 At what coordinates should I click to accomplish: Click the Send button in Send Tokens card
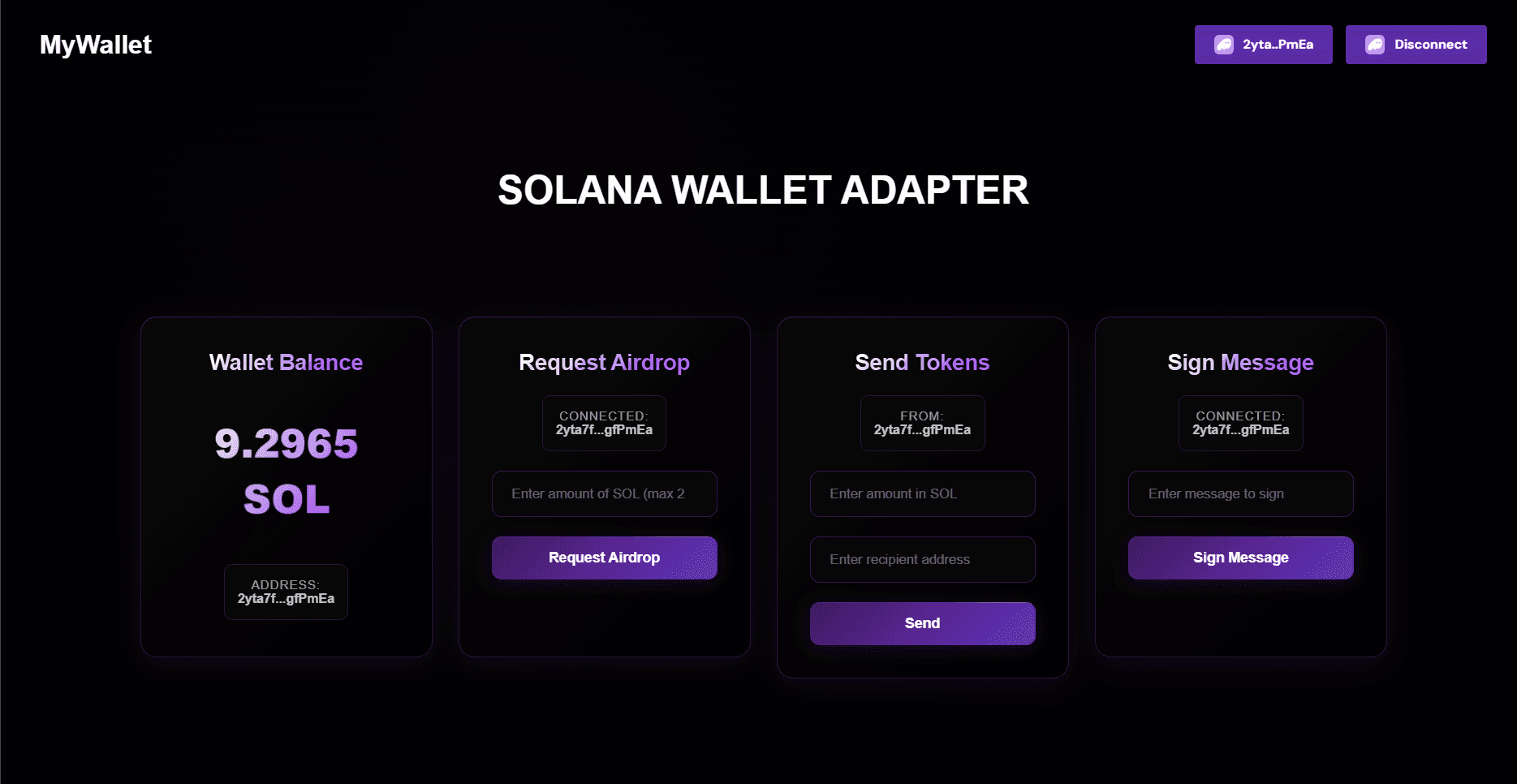pos(922,623)
